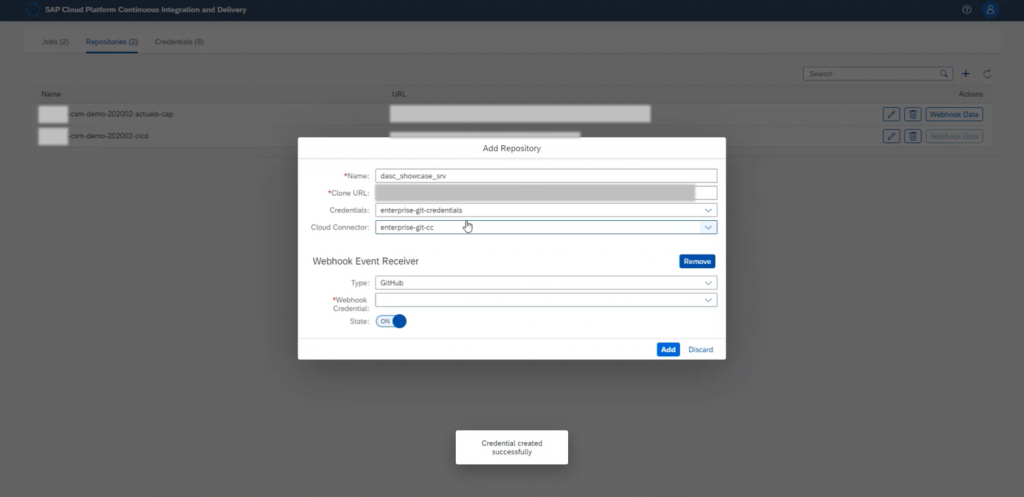
Task: Delete the csm-demo-202002-cicd repository trash icon
Action: [913, 136]
